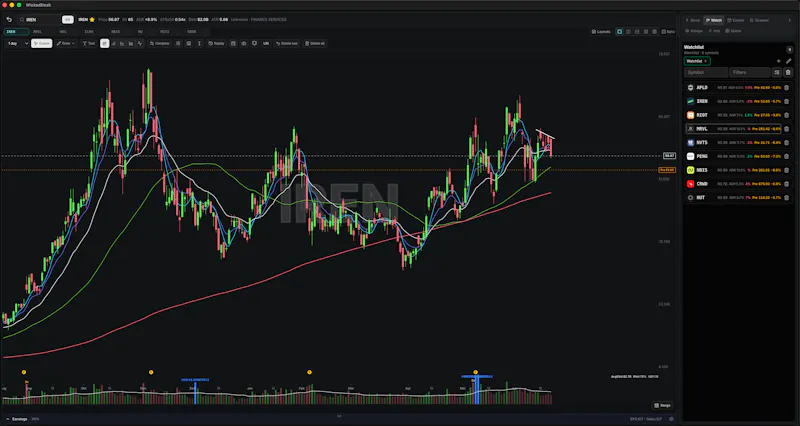Remove HUT using its trash icon
The height and width of the screenshot is (426, 800).
click(786, 197)
